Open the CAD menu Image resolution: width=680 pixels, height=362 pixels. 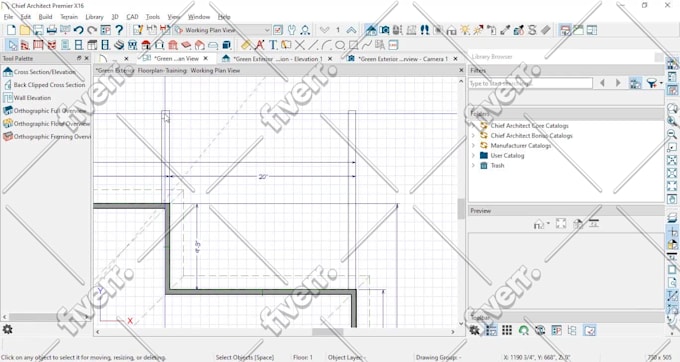pyautogui.click(x=132, y=17)
